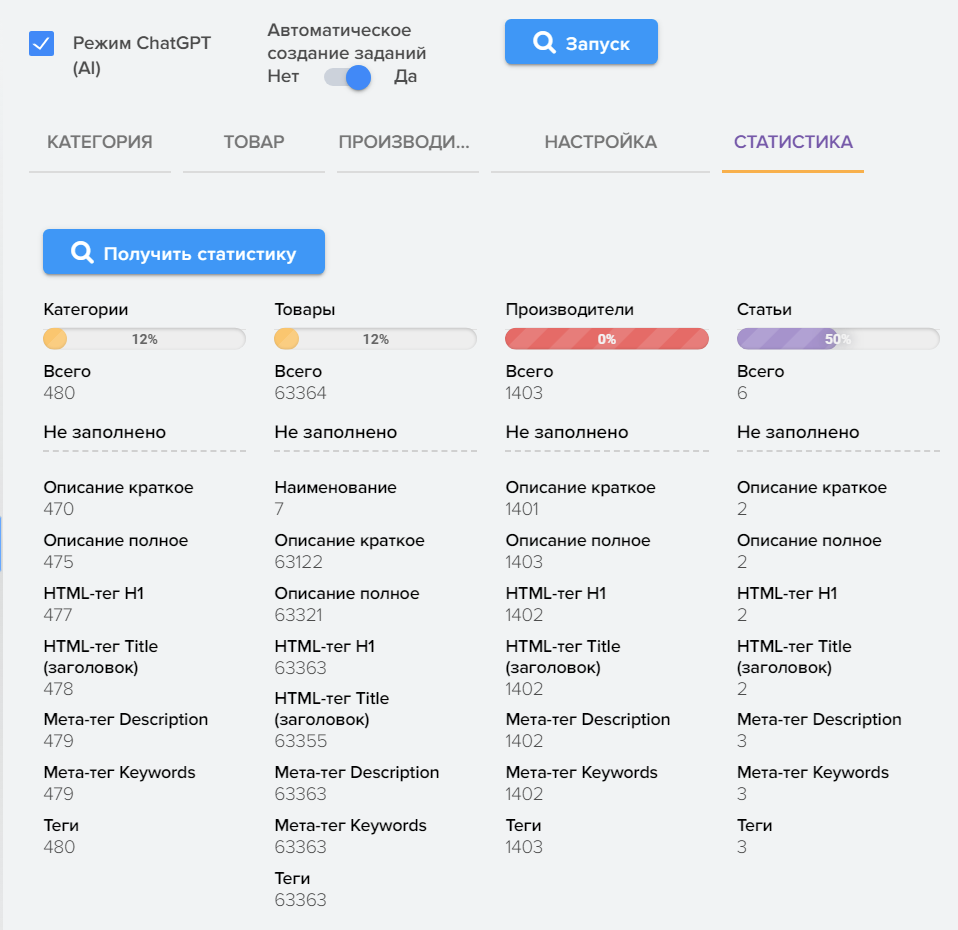Click the Всего value 480 under Категории

click(59, 393)
